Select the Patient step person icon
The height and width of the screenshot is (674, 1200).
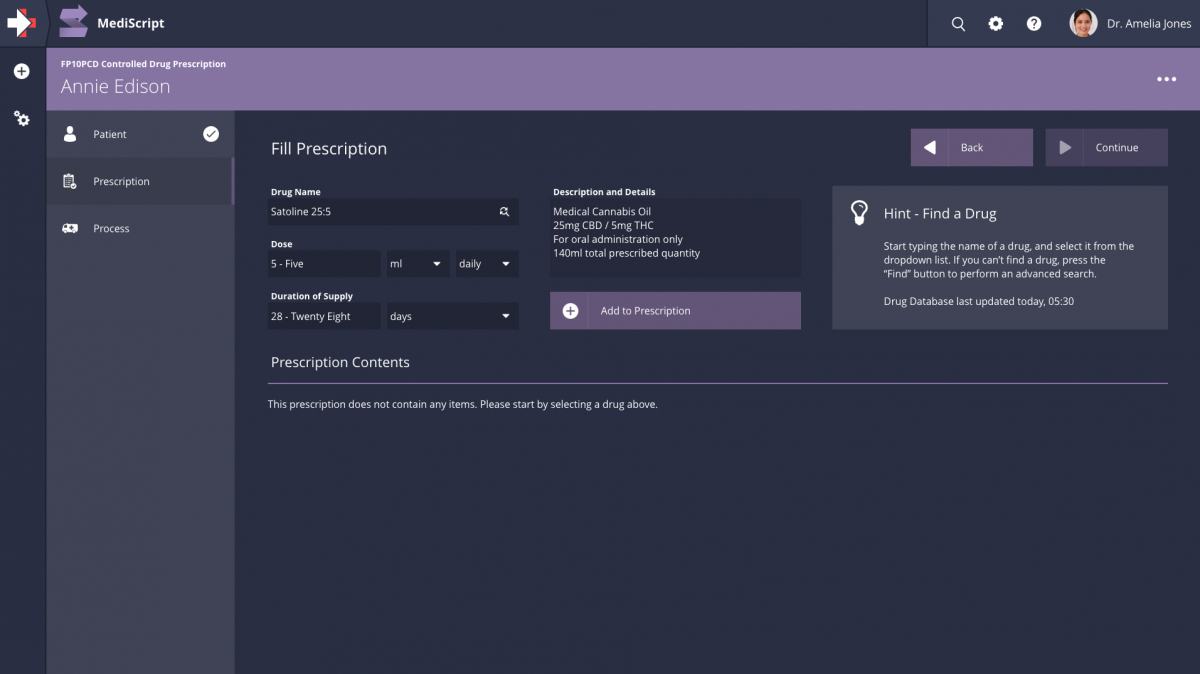coord(69,133)
